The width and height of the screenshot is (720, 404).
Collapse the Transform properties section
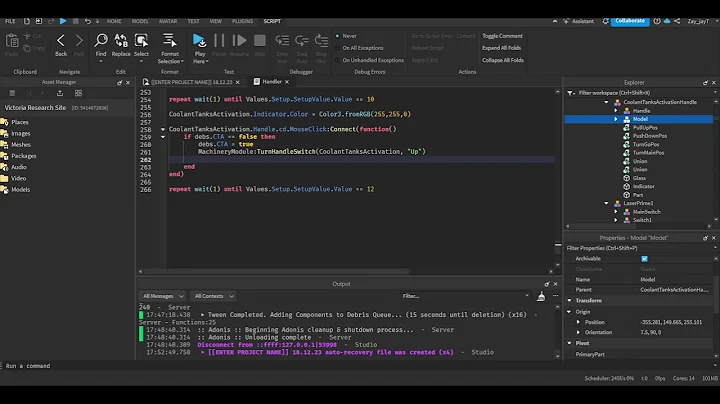click(x=570, y=301)
